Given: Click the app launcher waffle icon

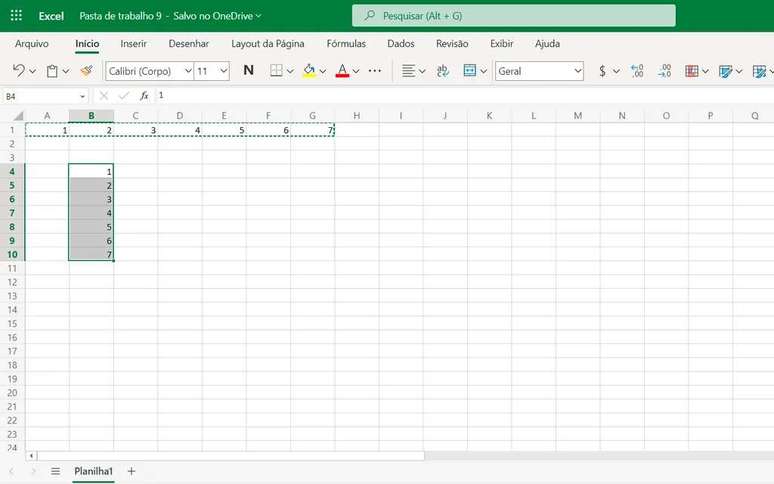Looking at the screenshot, I should [x=16, y=16].
